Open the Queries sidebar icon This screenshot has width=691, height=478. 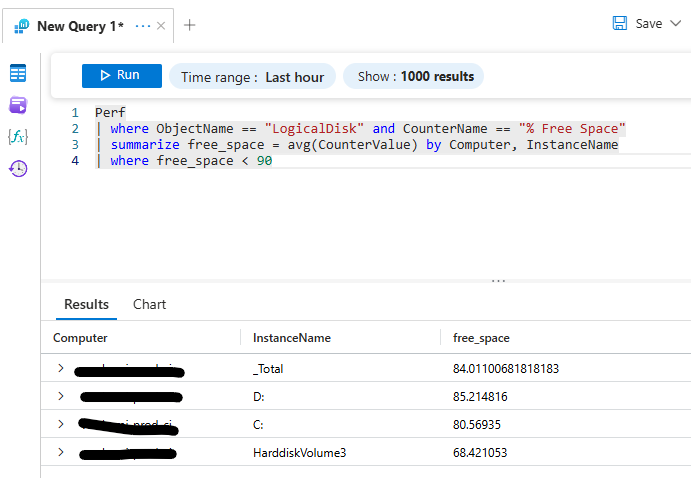coord(18,106)
